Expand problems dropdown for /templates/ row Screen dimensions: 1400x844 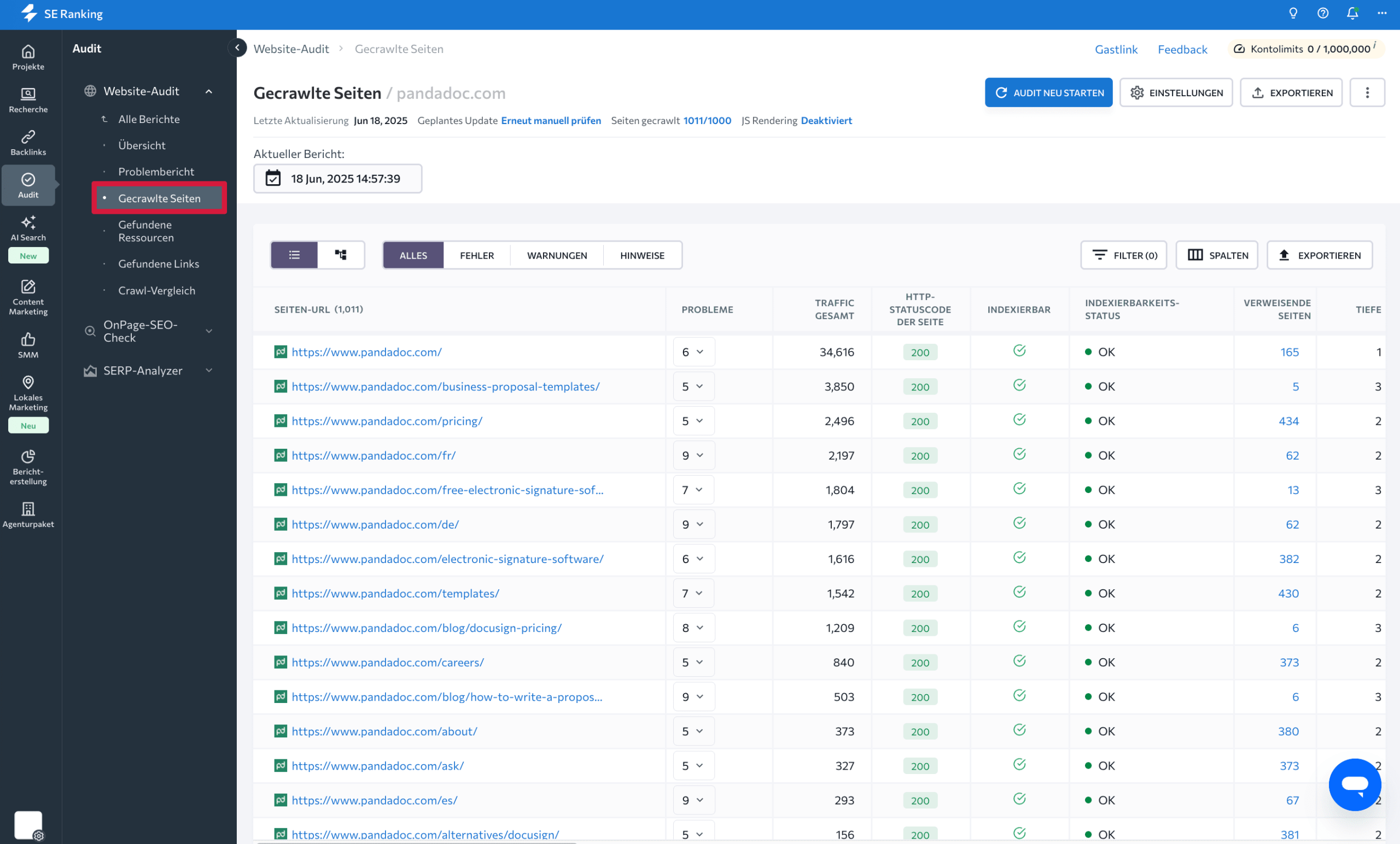(694, 593)
